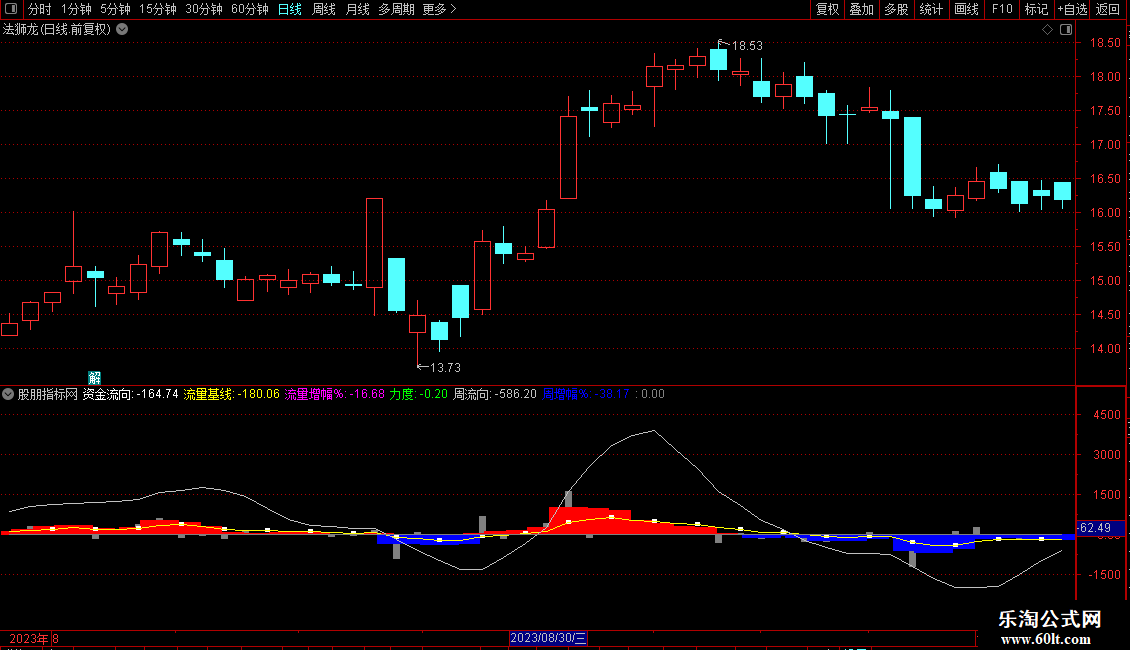
Task: Click the 4500 indicator axis label
Action: [1107, 415]
